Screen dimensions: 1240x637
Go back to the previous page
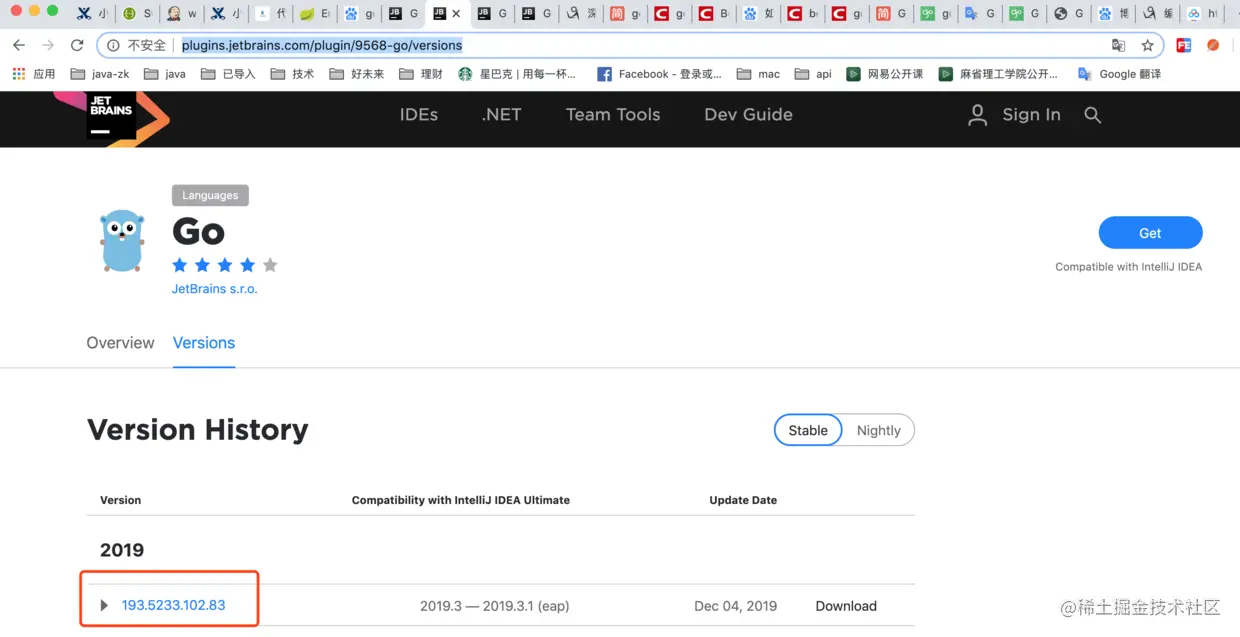[x=19, y=45]
